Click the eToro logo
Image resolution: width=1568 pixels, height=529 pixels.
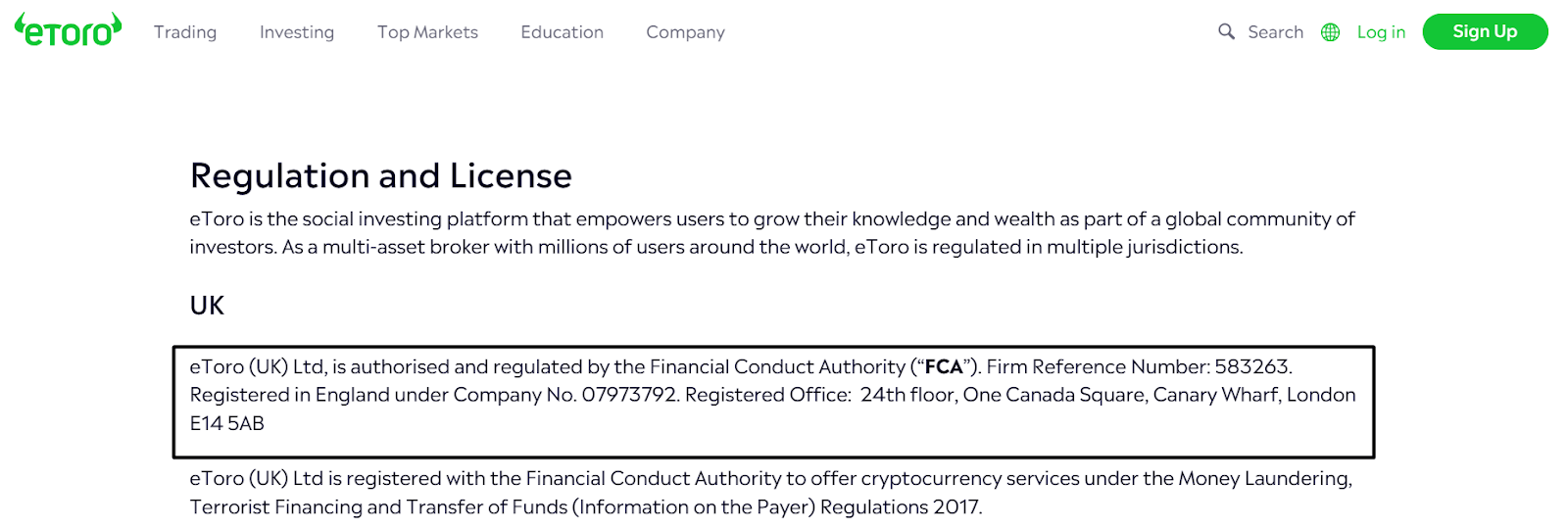pos(68,30)
